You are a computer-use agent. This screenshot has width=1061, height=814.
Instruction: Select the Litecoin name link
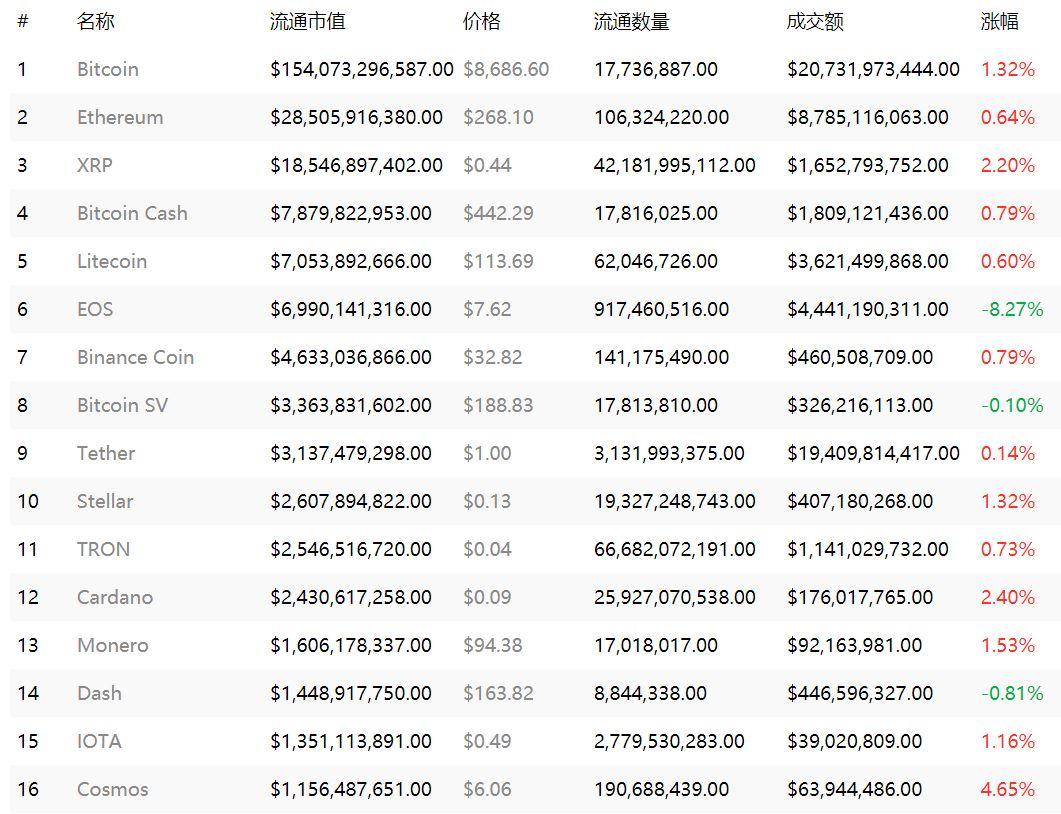point(112,261)
